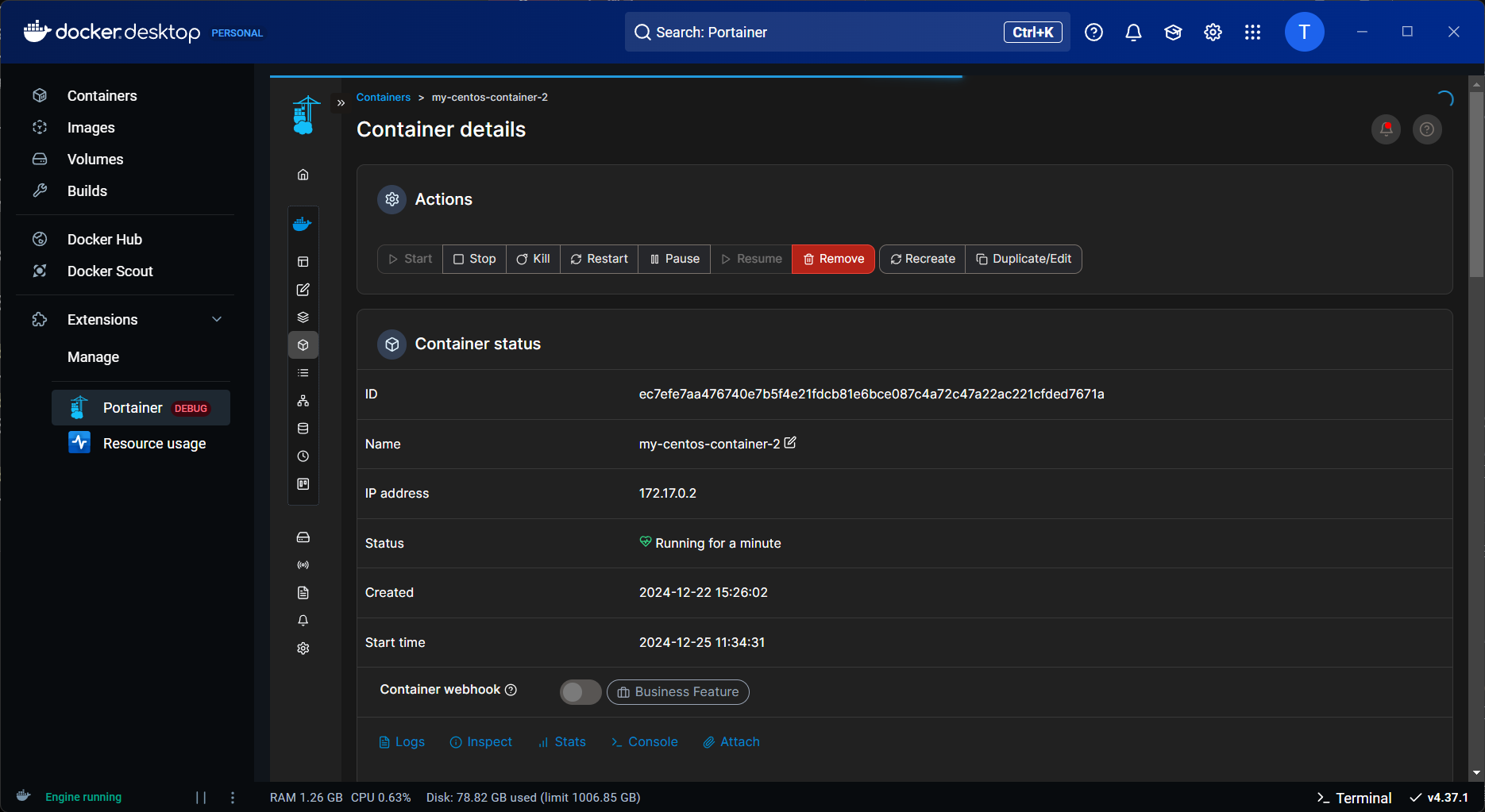This screenshot has width=1485, height=812.
Task: Open the Events clock icon
Action: 303,456
